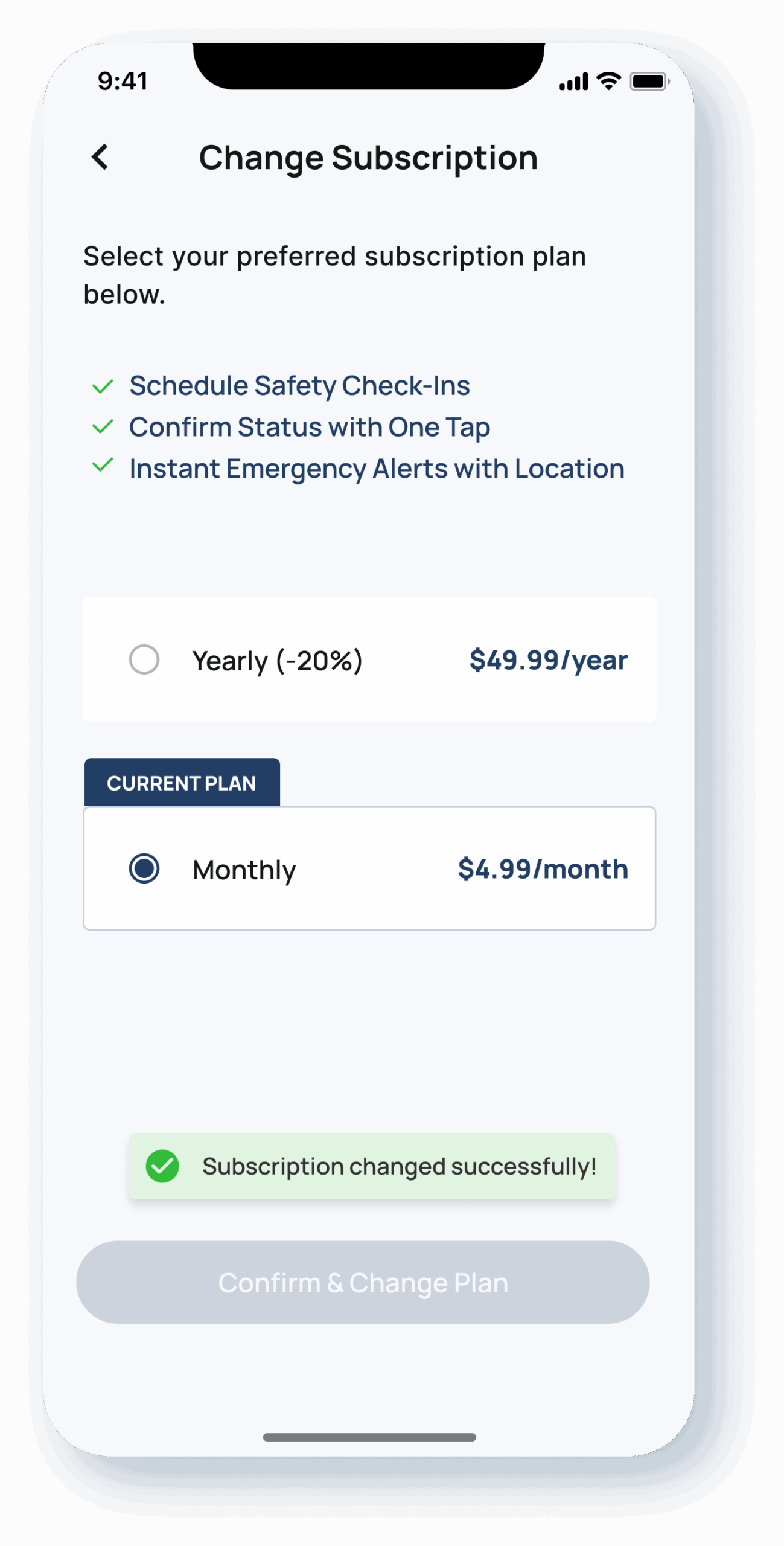Click the Change Subscription page title
The width and height of the screenshot is (784, 1546).
[368, 158]
